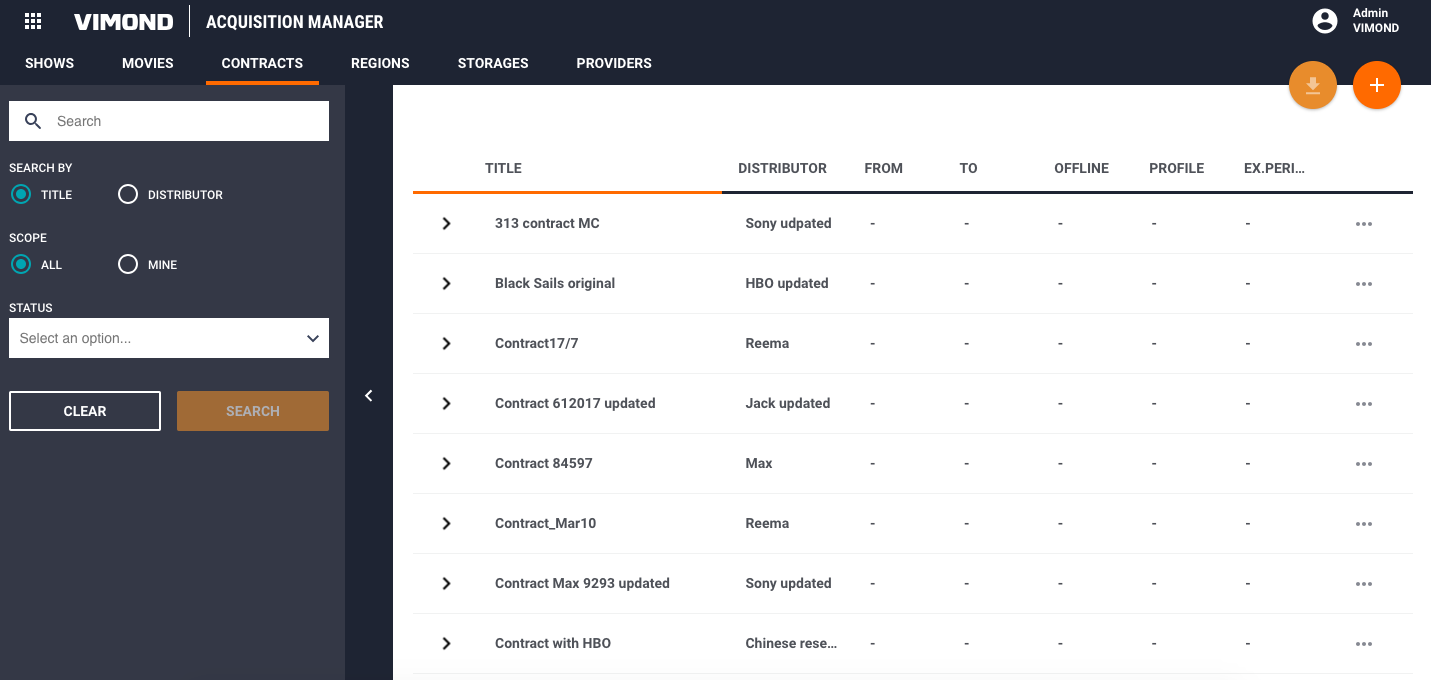Expand the Contract_Mar10 row

447,523
